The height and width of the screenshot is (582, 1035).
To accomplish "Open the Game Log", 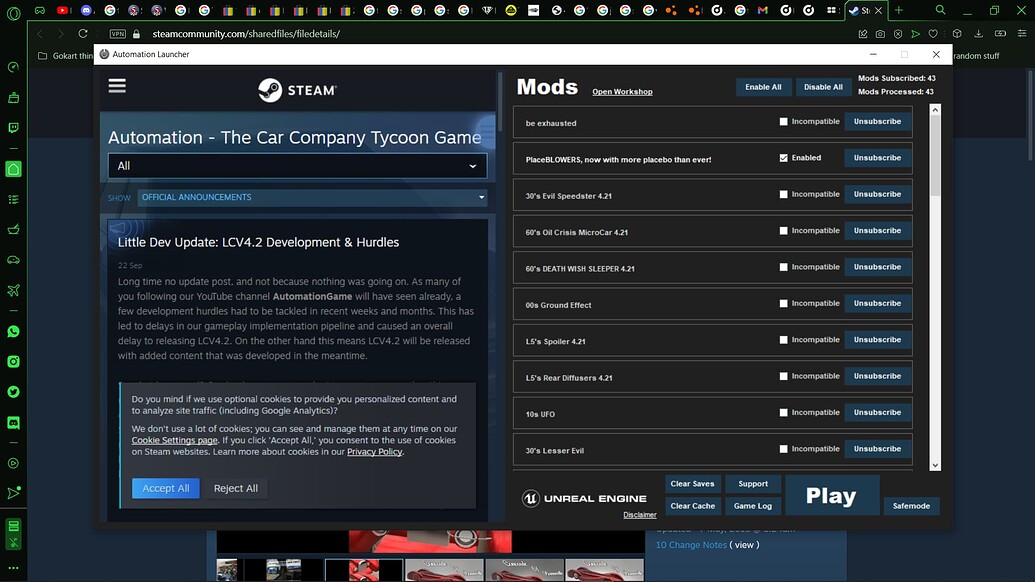I will point(752,506).
